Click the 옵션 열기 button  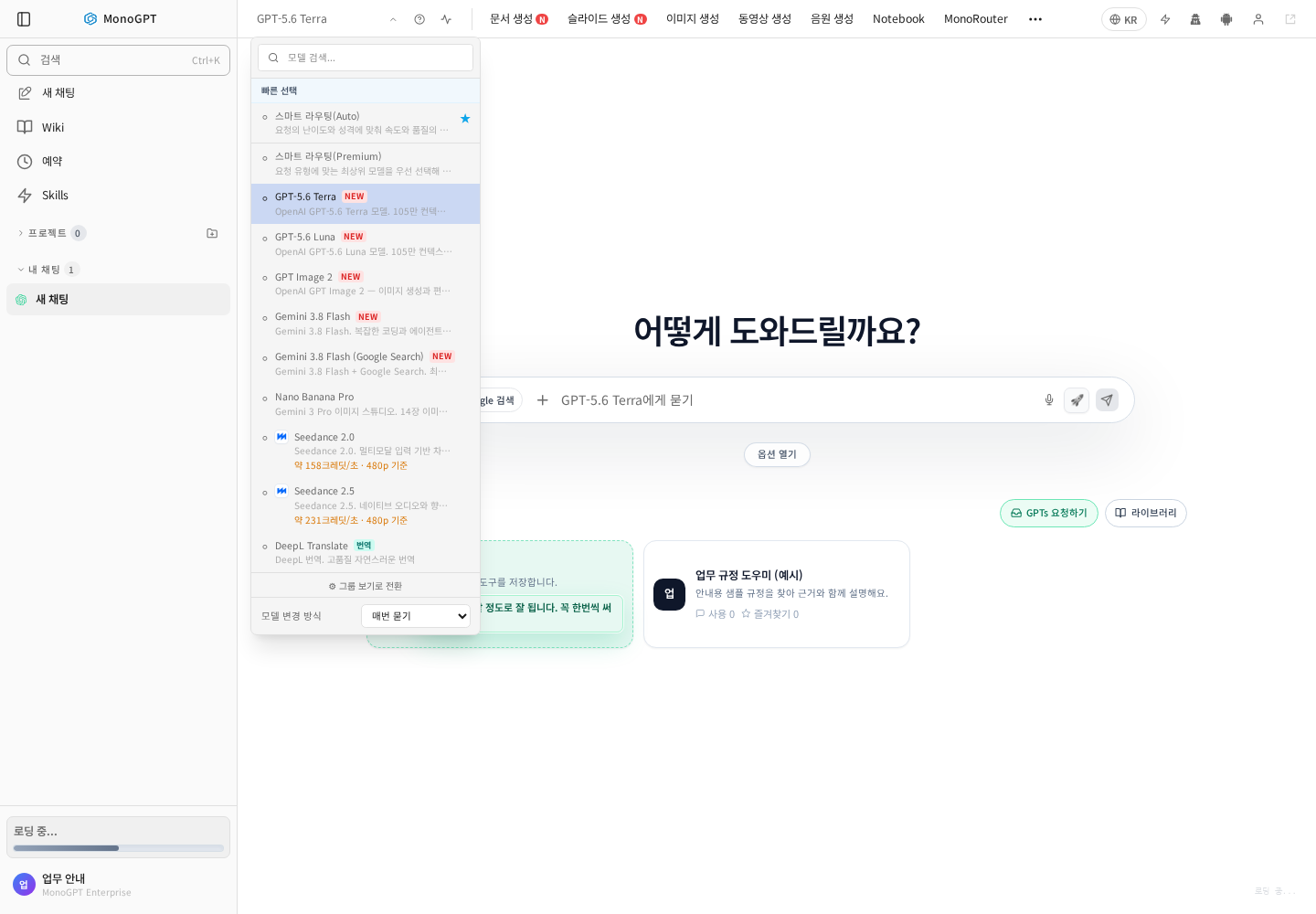click(x=777, y=454)
